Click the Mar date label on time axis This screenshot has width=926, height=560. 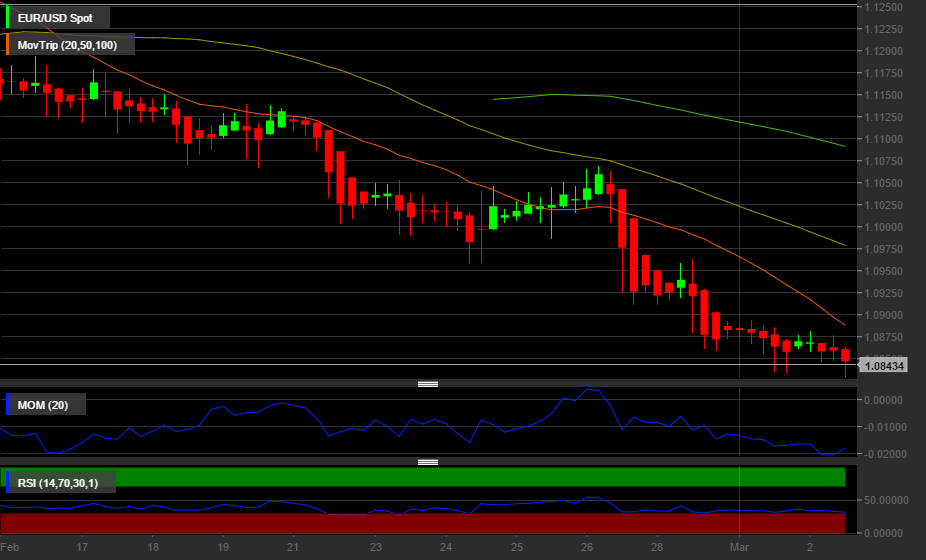point(738,547)
